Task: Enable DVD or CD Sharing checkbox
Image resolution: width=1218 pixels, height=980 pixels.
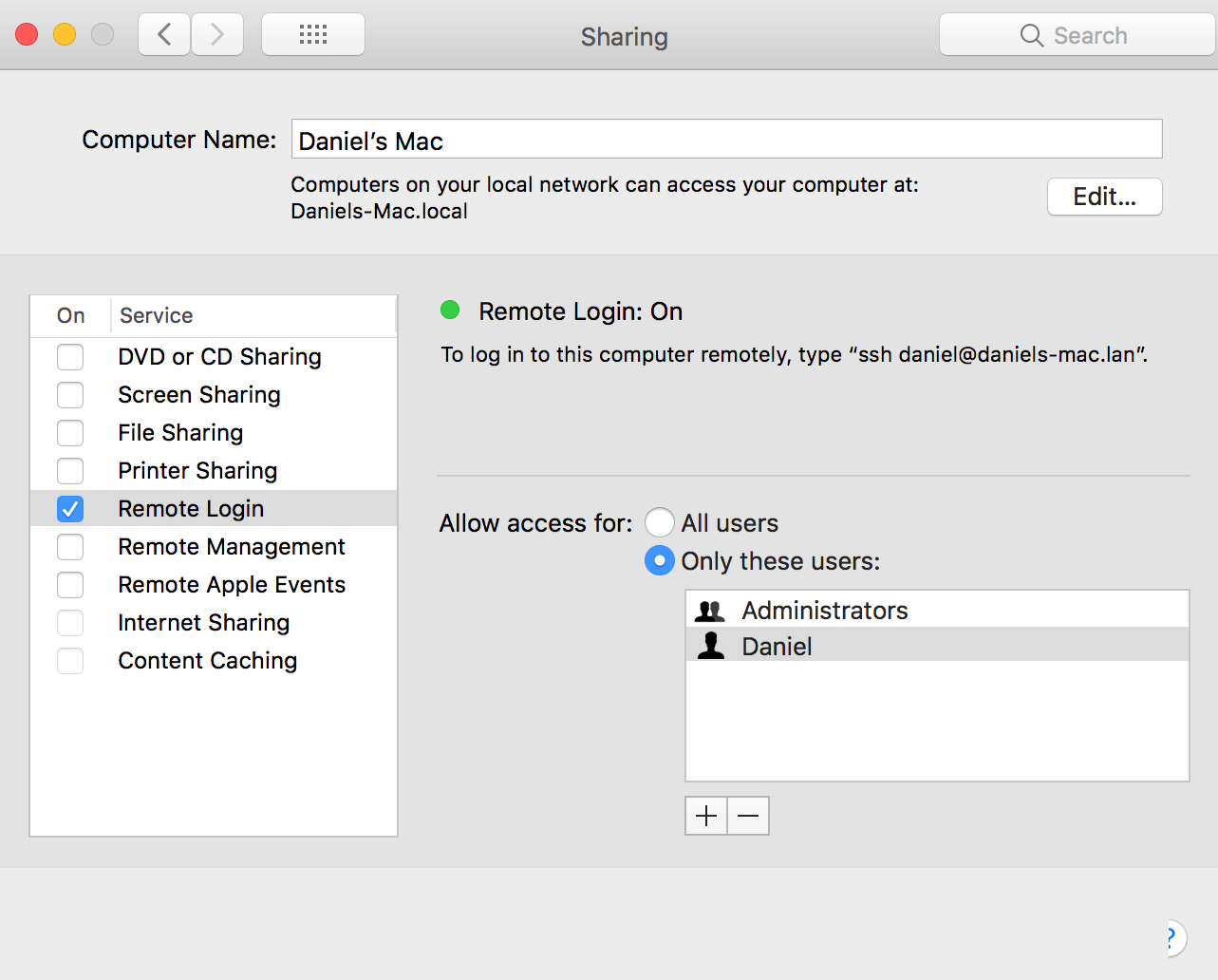Action: (x=70, y=357)
